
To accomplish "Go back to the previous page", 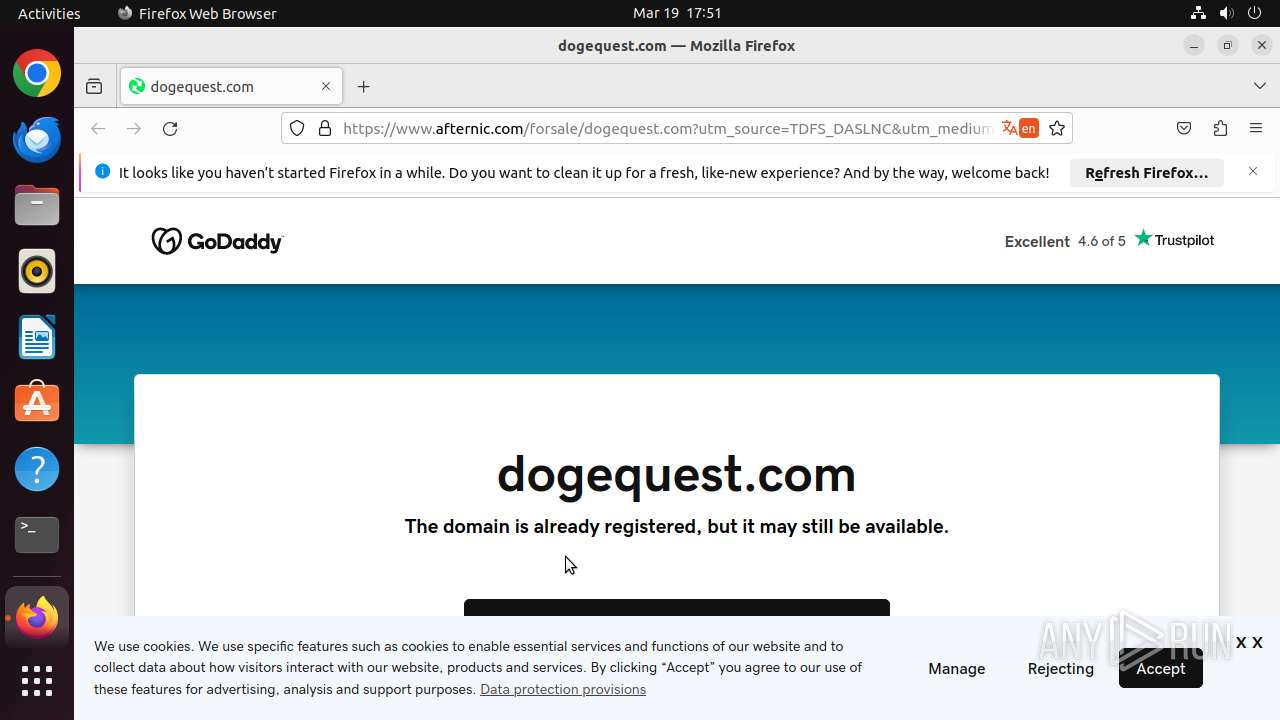I will (98, 129).
